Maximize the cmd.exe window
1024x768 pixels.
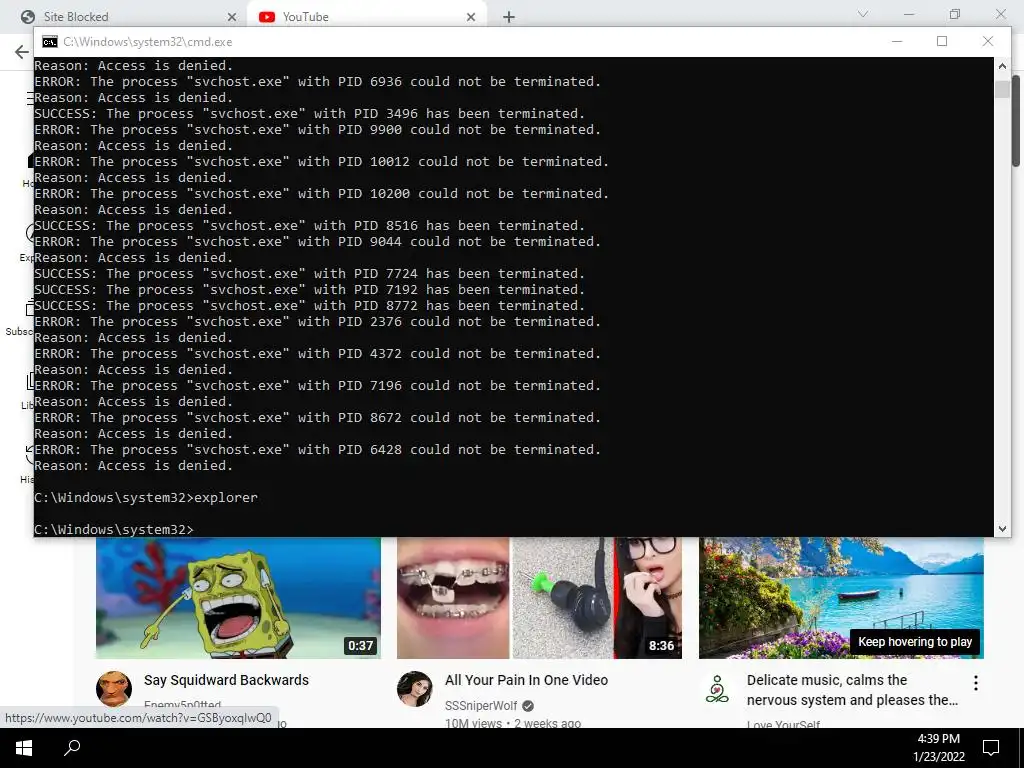[942, 41]
